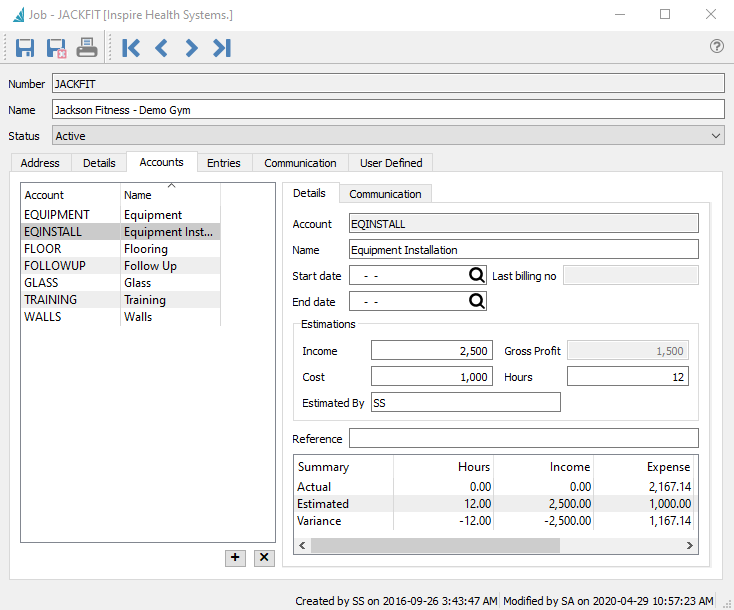Switch to the Entries tab
734x610 pixels.
click(x=223, y=163)
